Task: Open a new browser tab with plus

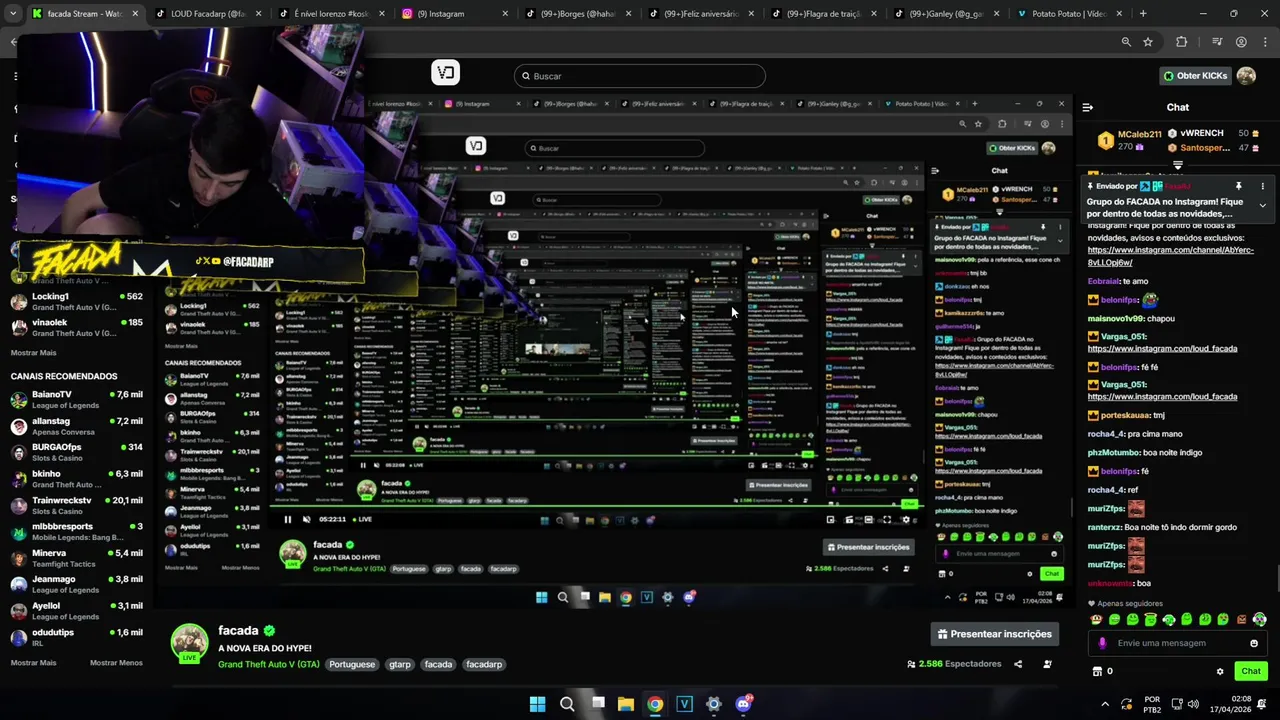Action: click(x=1143, y=14)
